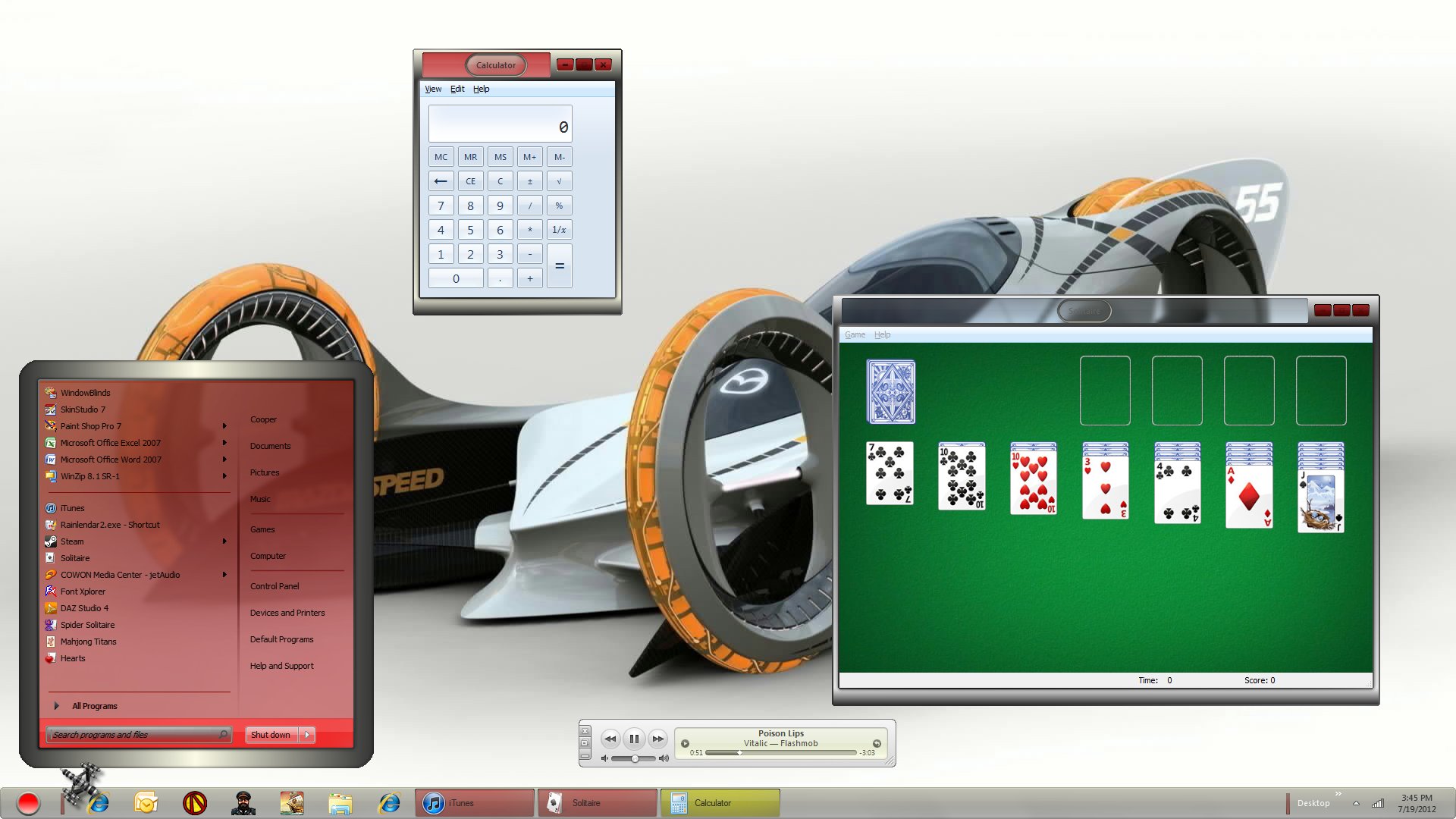Viewport: 1456px width, 819px height.
Task: Click the Calculator square root button
Action: click(559, 181)
